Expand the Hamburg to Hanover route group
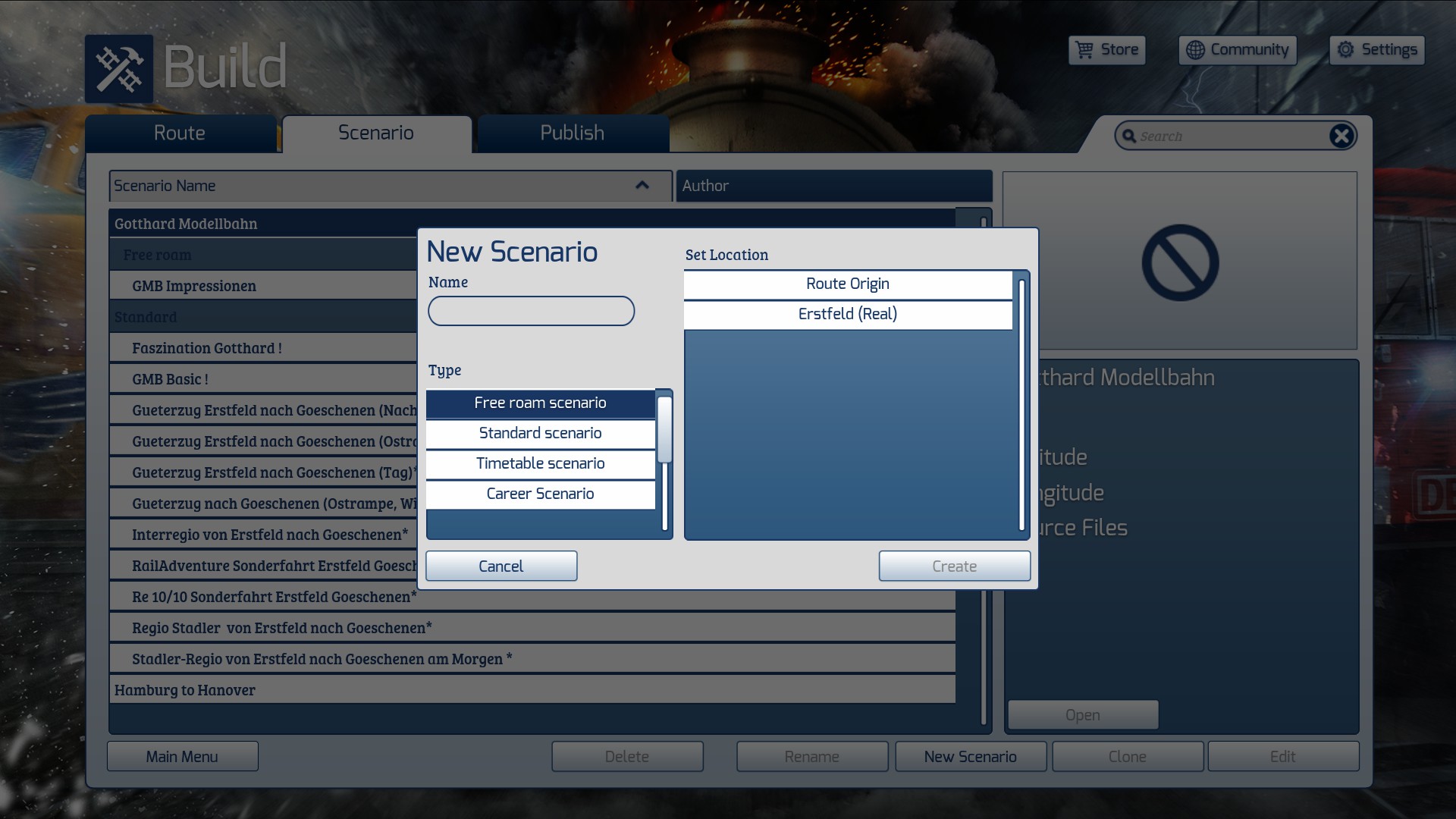The height and width of the screenshot is (819, 1456). coord(185,690)
